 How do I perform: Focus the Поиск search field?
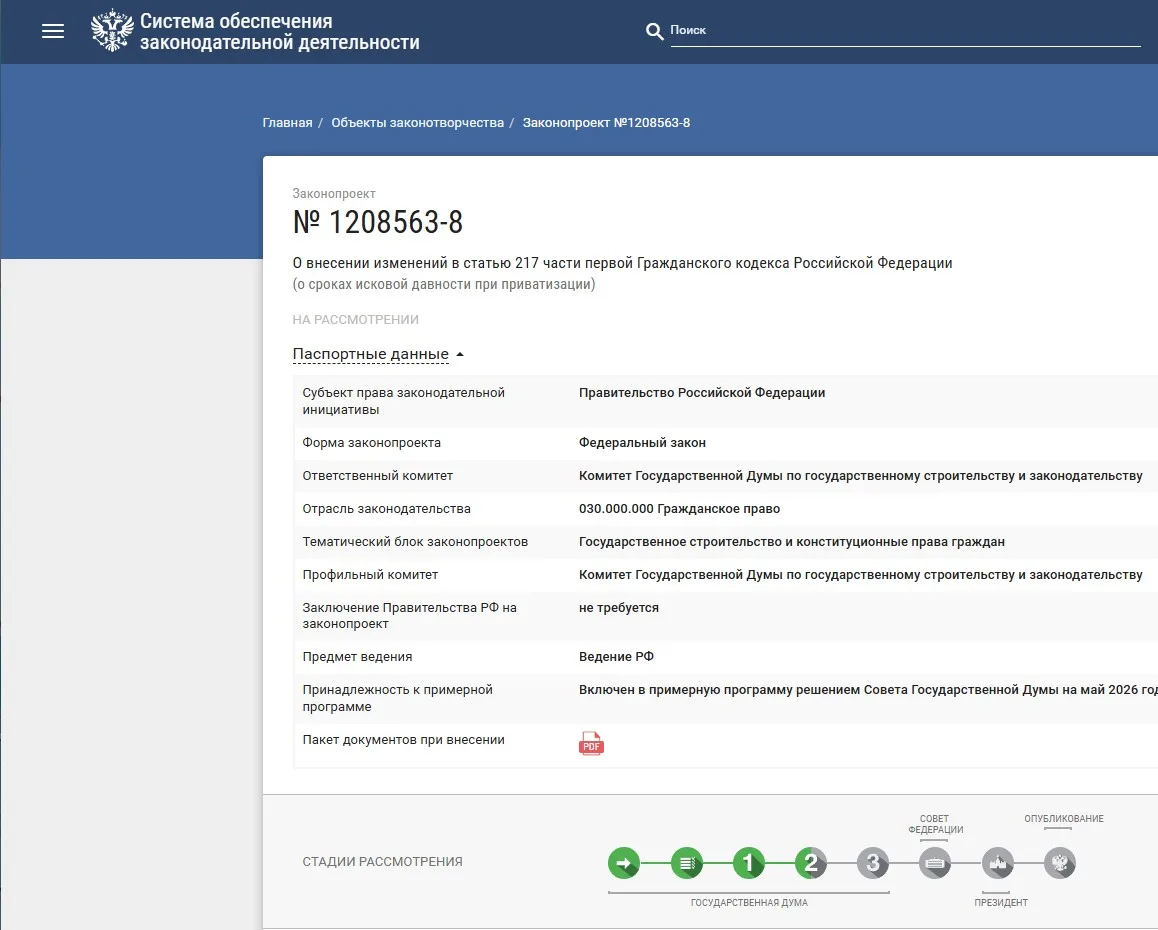point(905,30)
